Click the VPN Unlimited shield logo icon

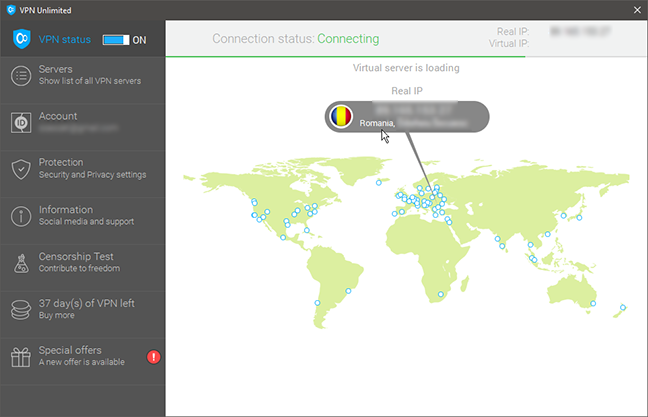[x=21, y=39]
